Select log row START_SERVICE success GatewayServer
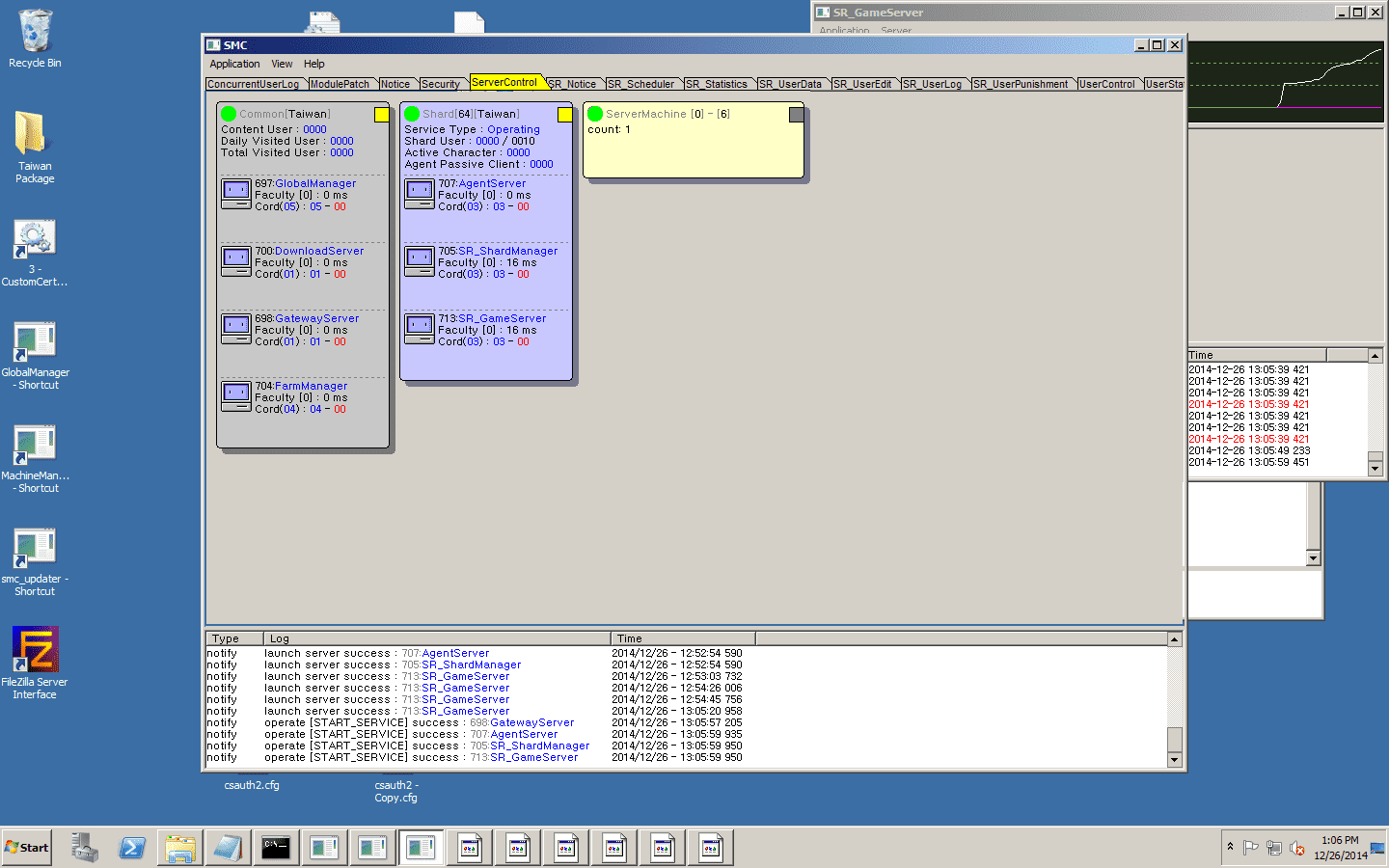Screen dimensions: 1389x868 tap(475, 722)
